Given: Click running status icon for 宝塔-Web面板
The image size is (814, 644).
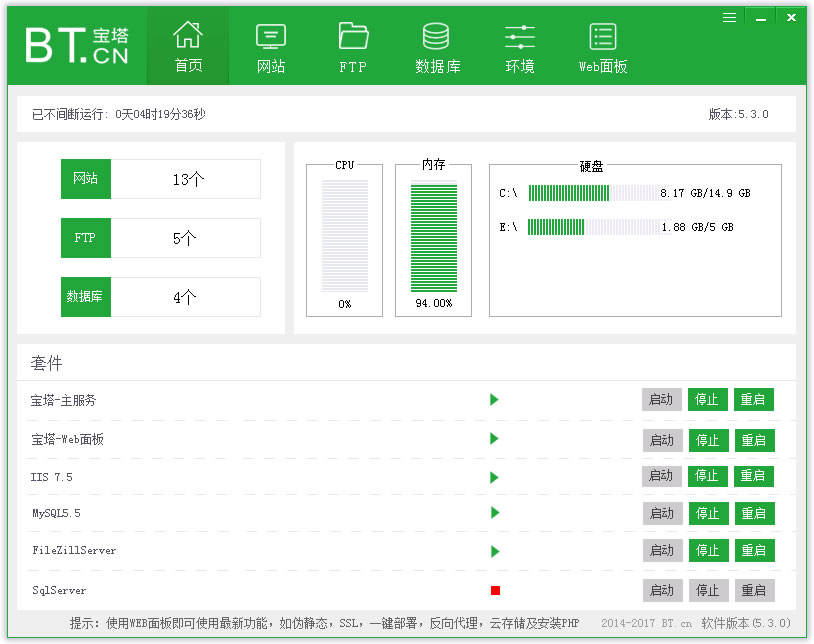Looking at the screenshot, I should (494, 439).
